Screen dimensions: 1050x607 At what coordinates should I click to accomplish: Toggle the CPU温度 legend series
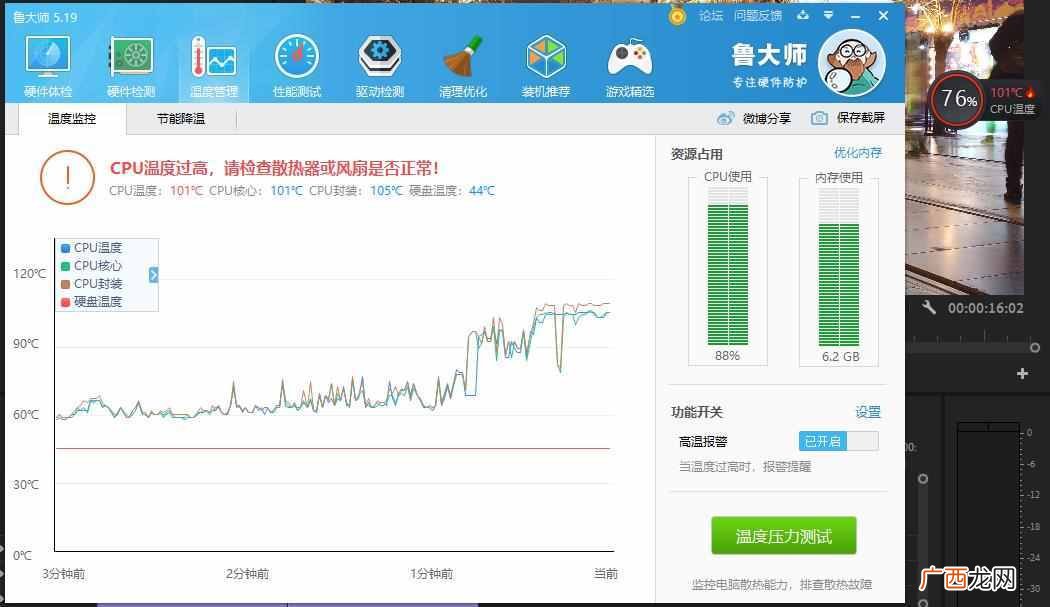92,247
